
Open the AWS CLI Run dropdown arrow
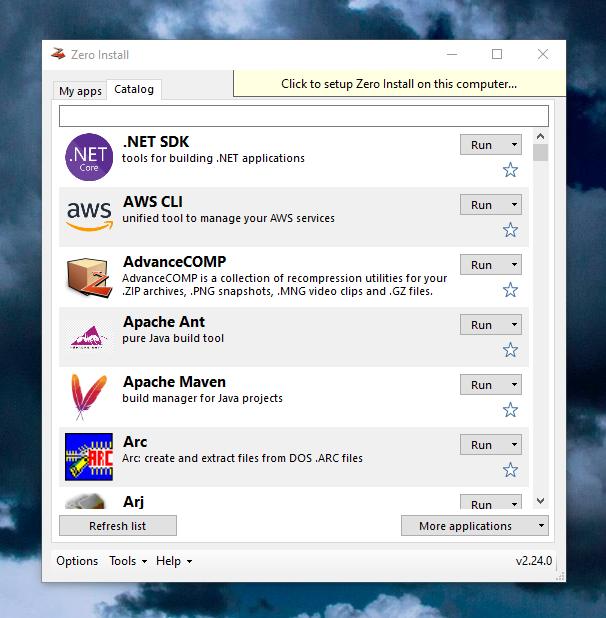pyautogui.click(x=514, y=205)
